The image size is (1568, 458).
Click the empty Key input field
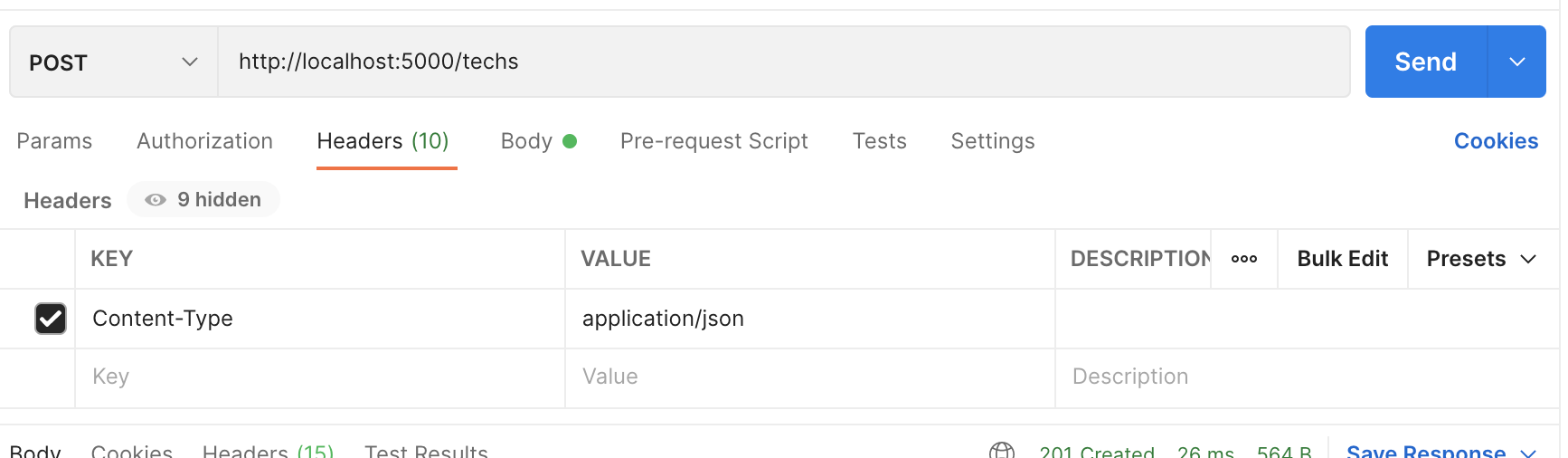tap(319, 377)
